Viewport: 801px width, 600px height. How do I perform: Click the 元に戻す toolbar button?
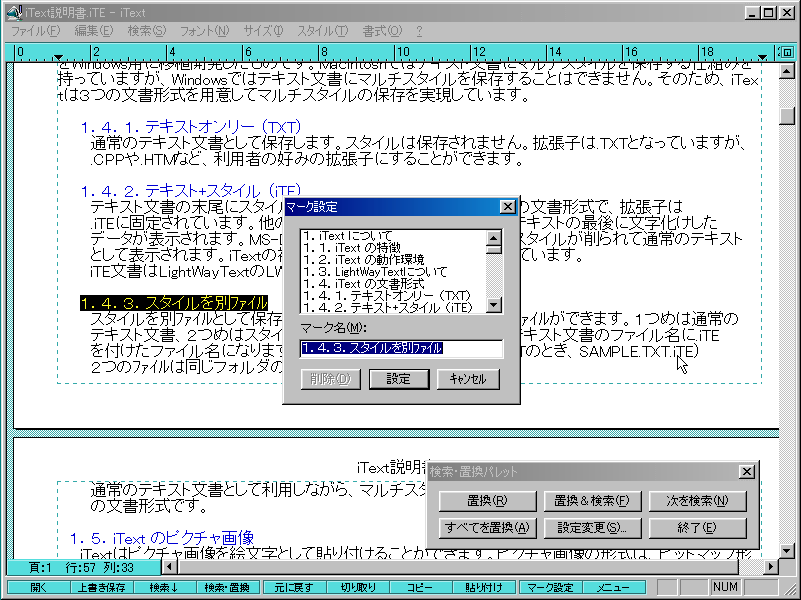click(294, 587)
